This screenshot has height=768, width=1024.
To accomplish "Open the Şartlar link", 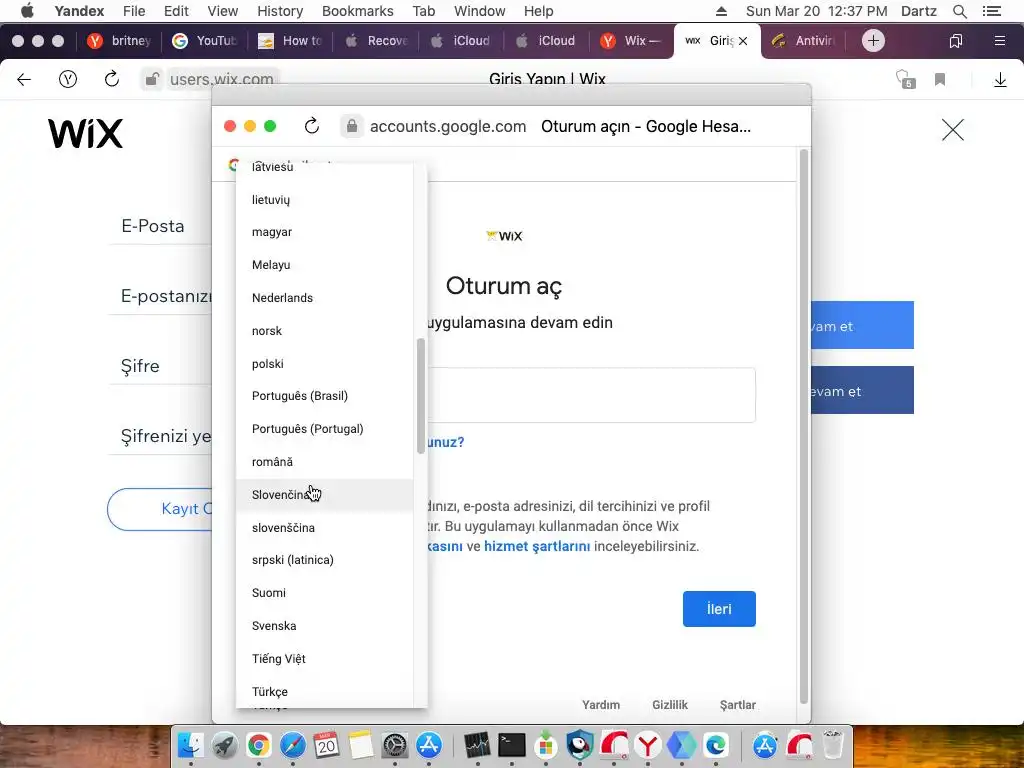I will point(737,705).
